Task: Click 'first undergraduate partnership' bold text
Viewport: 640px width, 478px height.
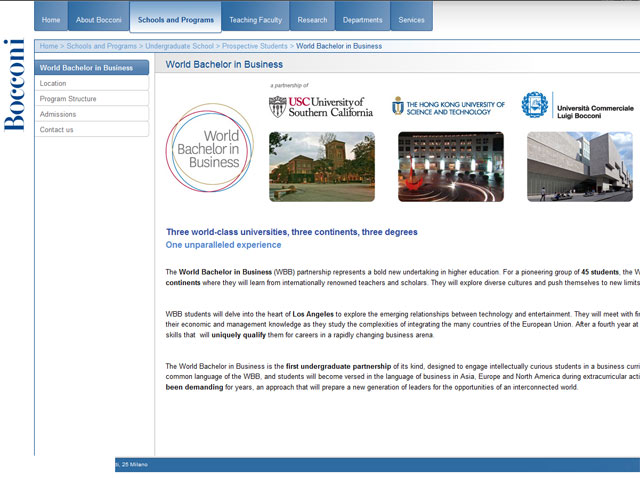Action: tap(338, 367)
